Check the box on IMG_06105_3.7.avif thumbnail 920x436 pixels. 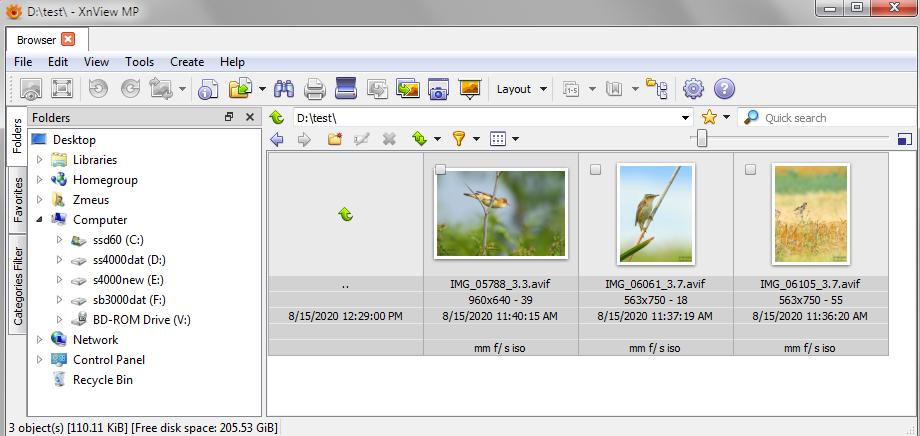[x=750, y=170]
